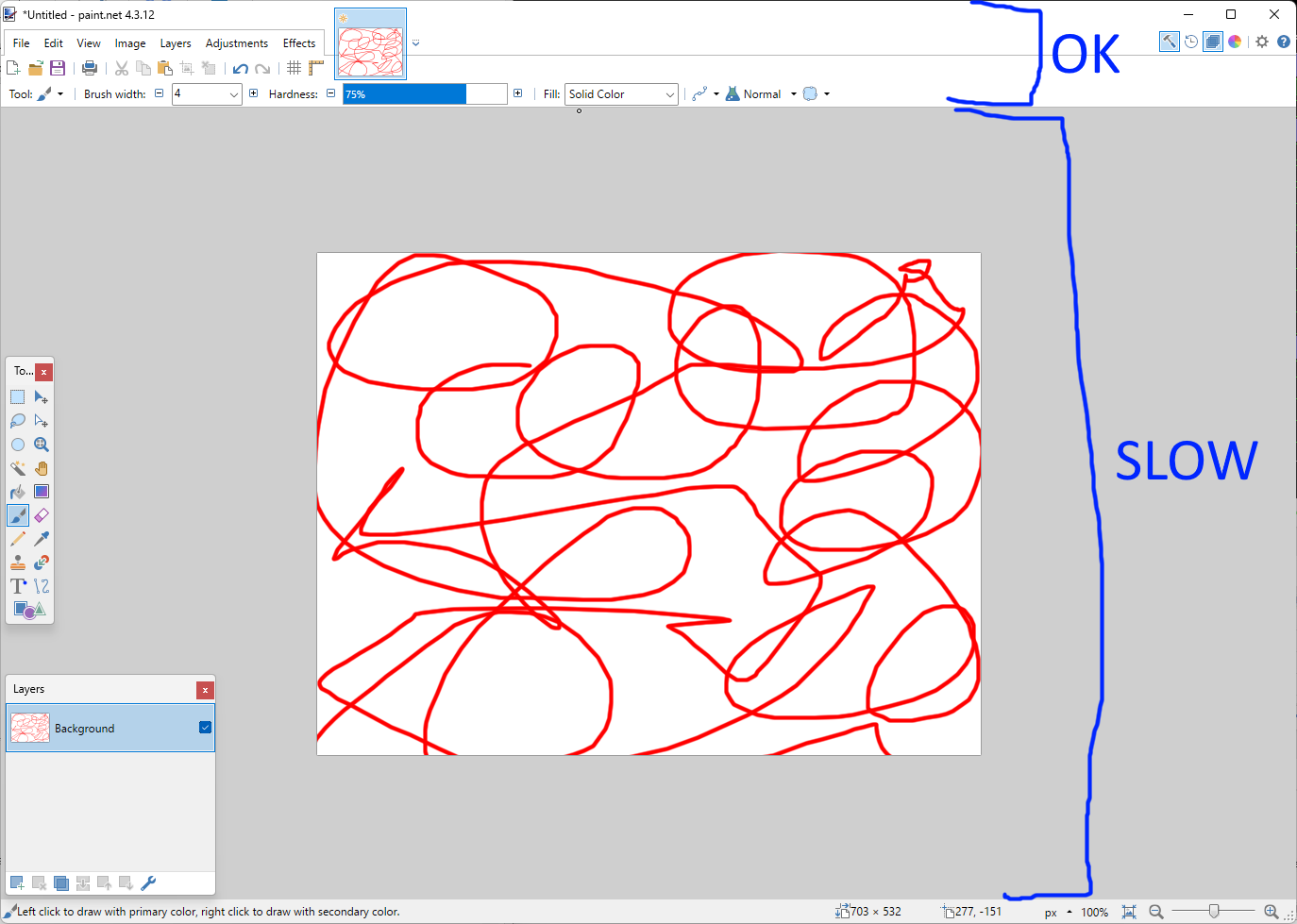Increase brush width with plus button
The image size is (1297, 924).
254,93
